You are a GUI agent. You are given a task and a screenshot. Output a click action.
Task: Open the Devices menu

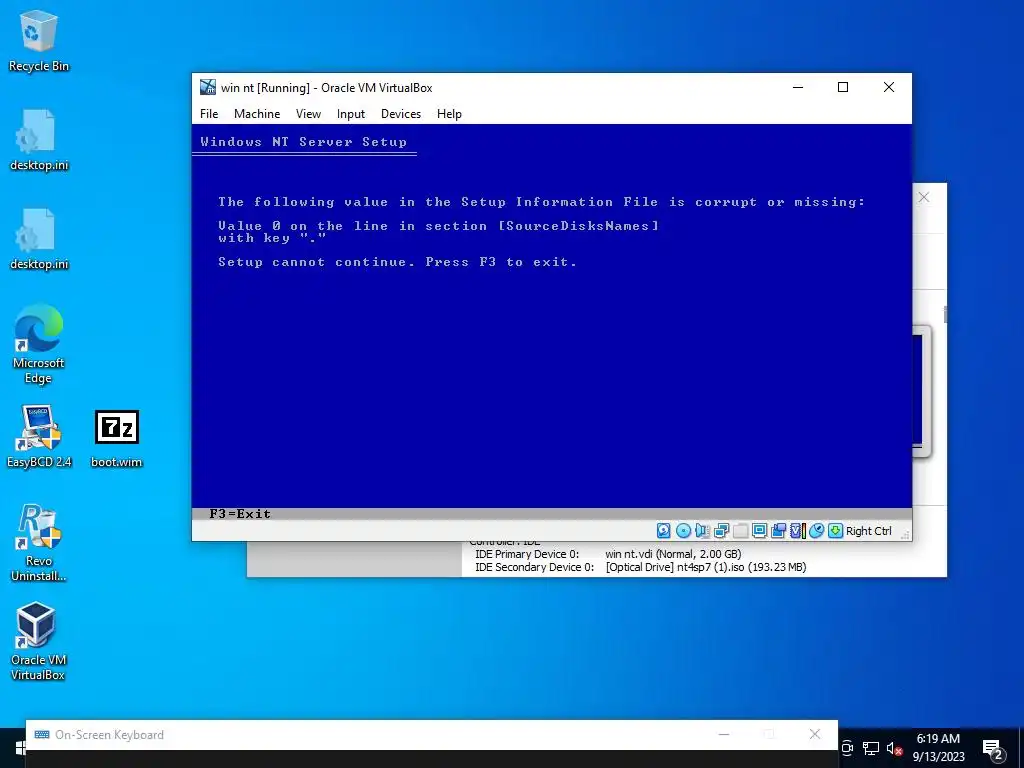[x=401, y=114]
